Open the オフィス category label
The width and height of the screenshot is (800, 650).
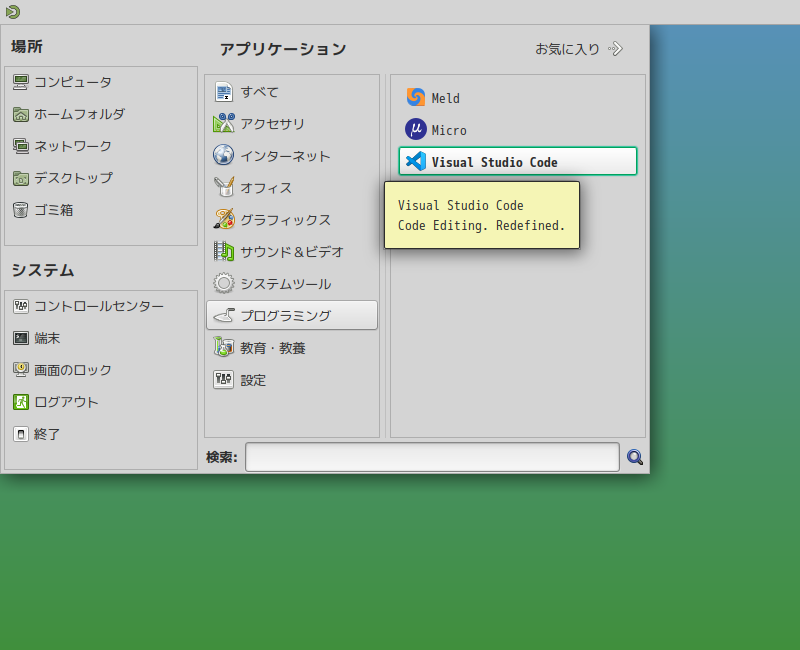click(266, 188)
